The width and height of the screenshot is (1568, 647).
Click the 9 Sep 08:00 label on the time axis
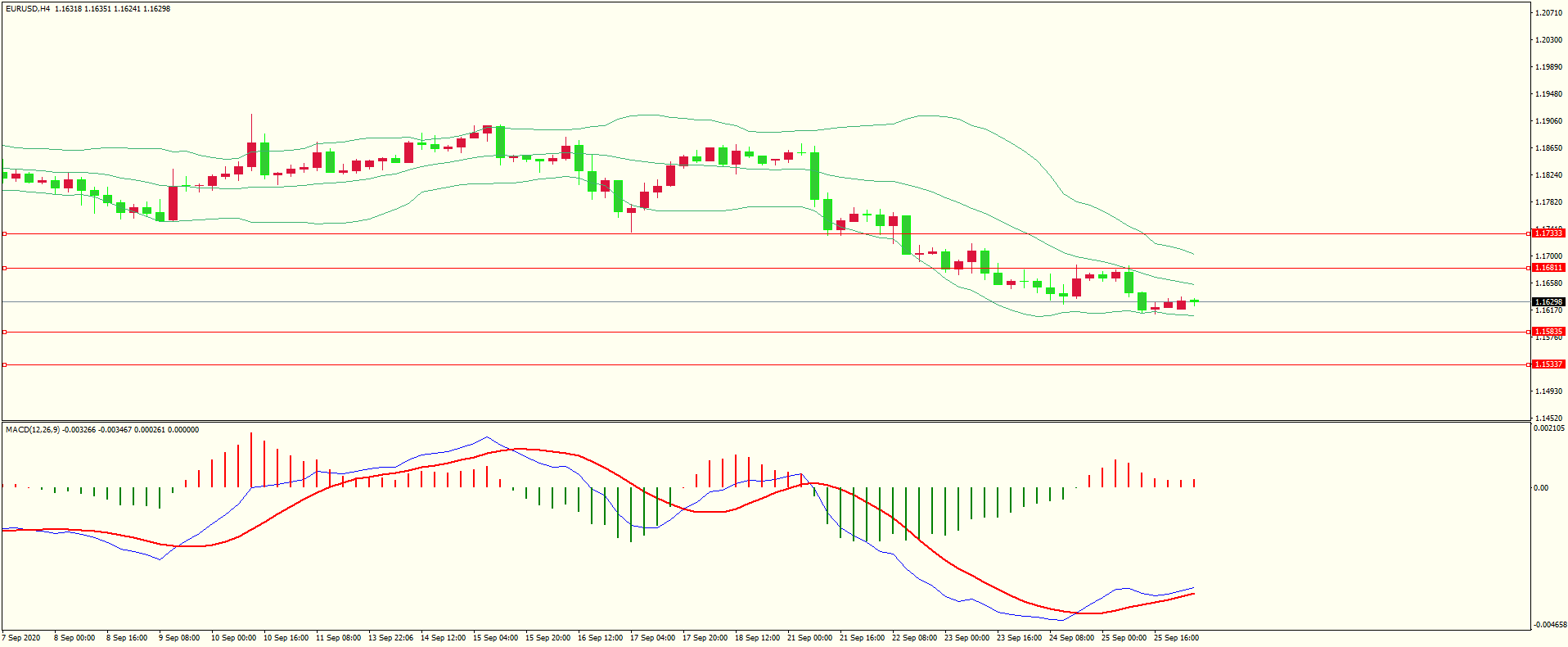pyautogui.click(x=179, y=638)
